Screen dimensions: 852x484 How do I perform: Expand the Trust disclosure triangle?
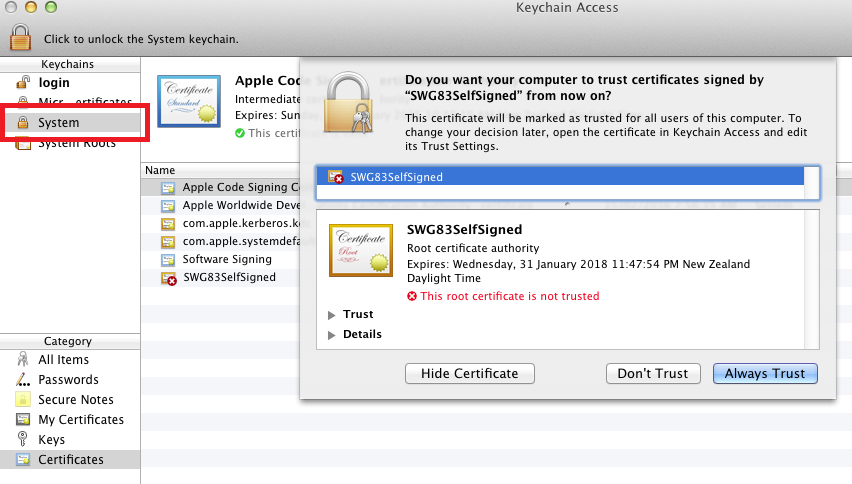point(332,315)
